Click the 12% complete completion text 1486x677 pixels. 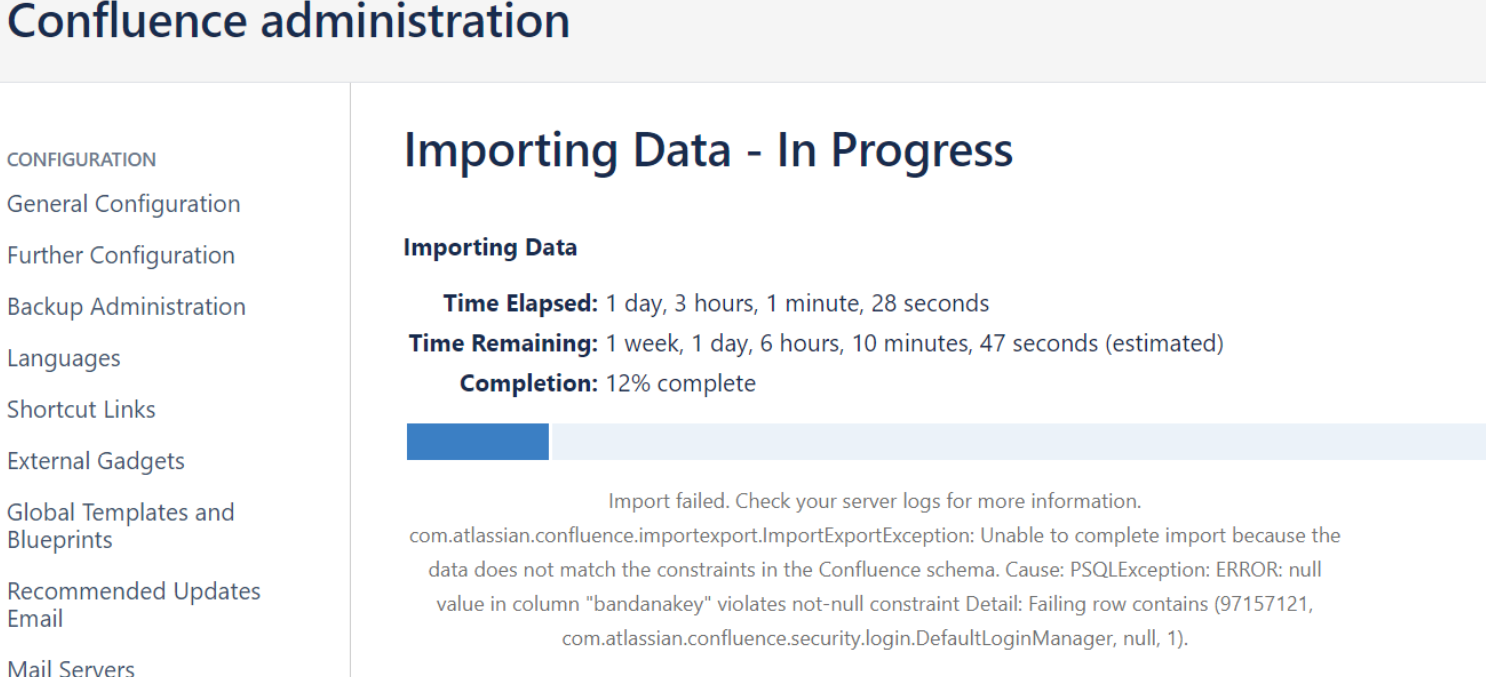[x=683, y=382]
